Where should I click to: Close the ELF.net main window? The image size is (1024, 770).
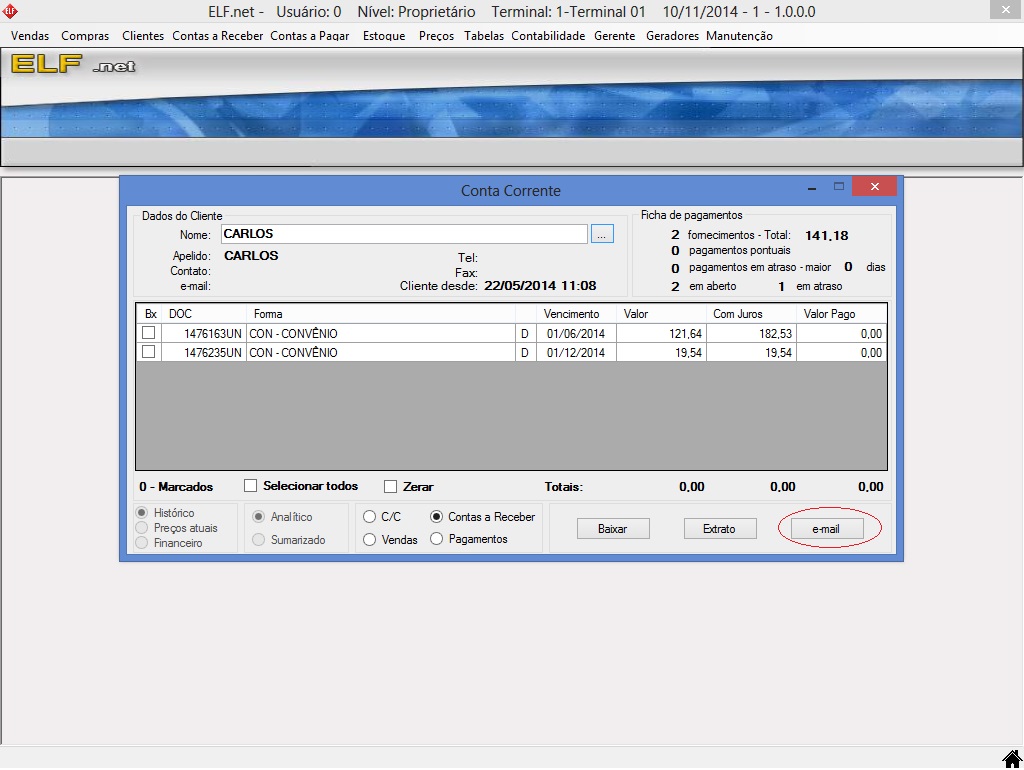tap(1006, 10)
